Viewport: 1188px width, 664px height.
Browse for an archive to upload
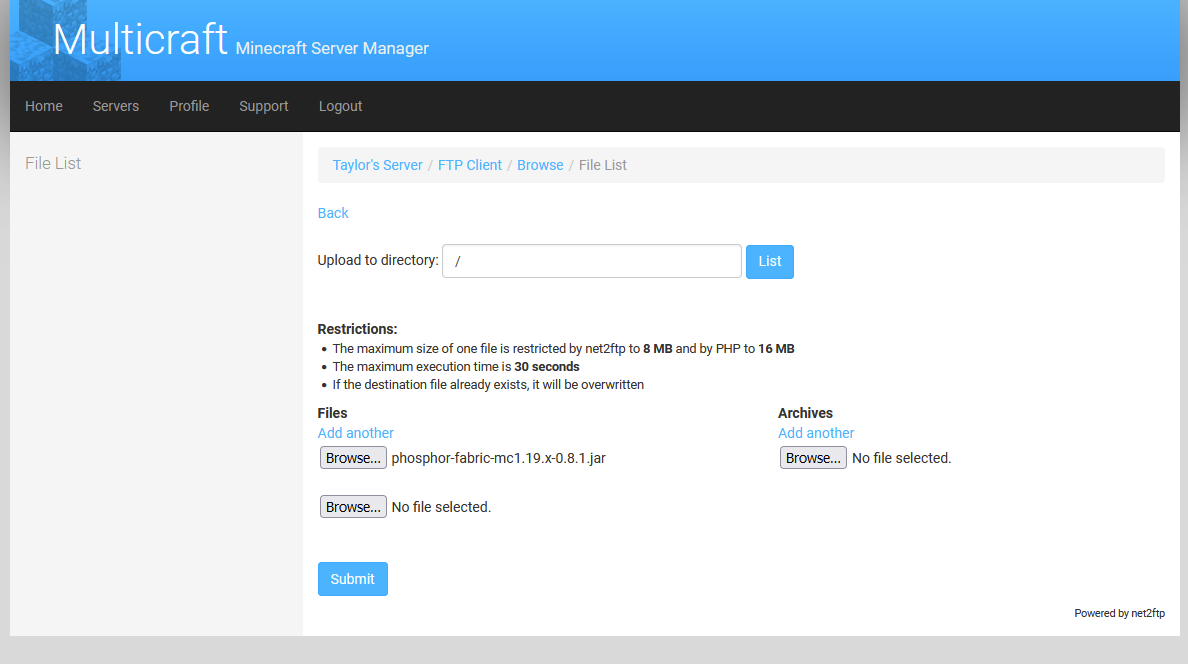coord(812,457)
